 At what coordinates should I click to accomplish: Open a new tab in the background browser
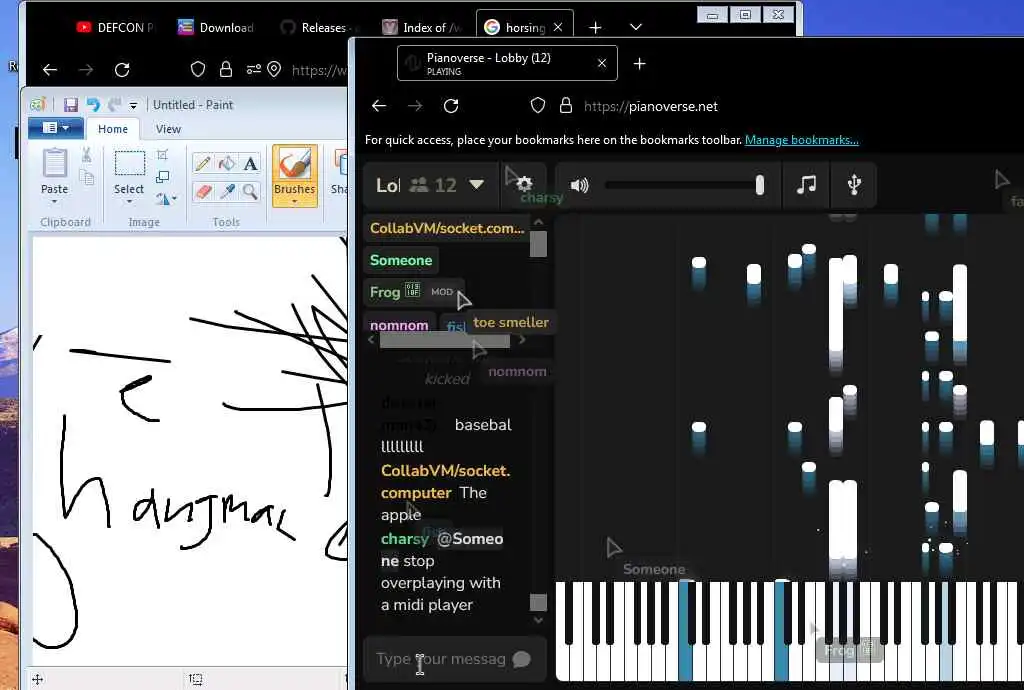click(x=595, y=27)
